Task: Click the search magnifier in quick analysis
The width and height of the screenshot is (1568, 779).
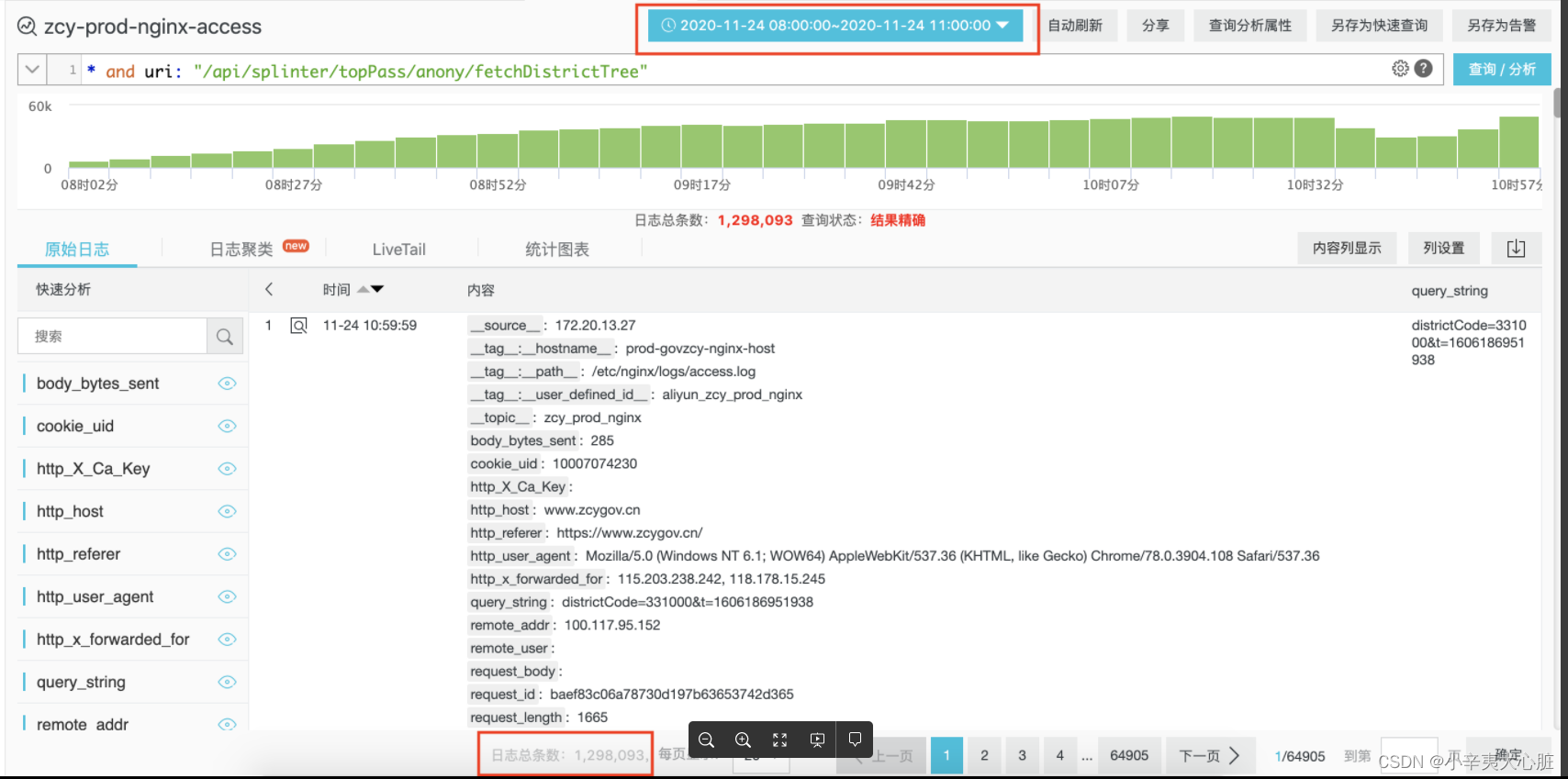Action: pos(225,337)
